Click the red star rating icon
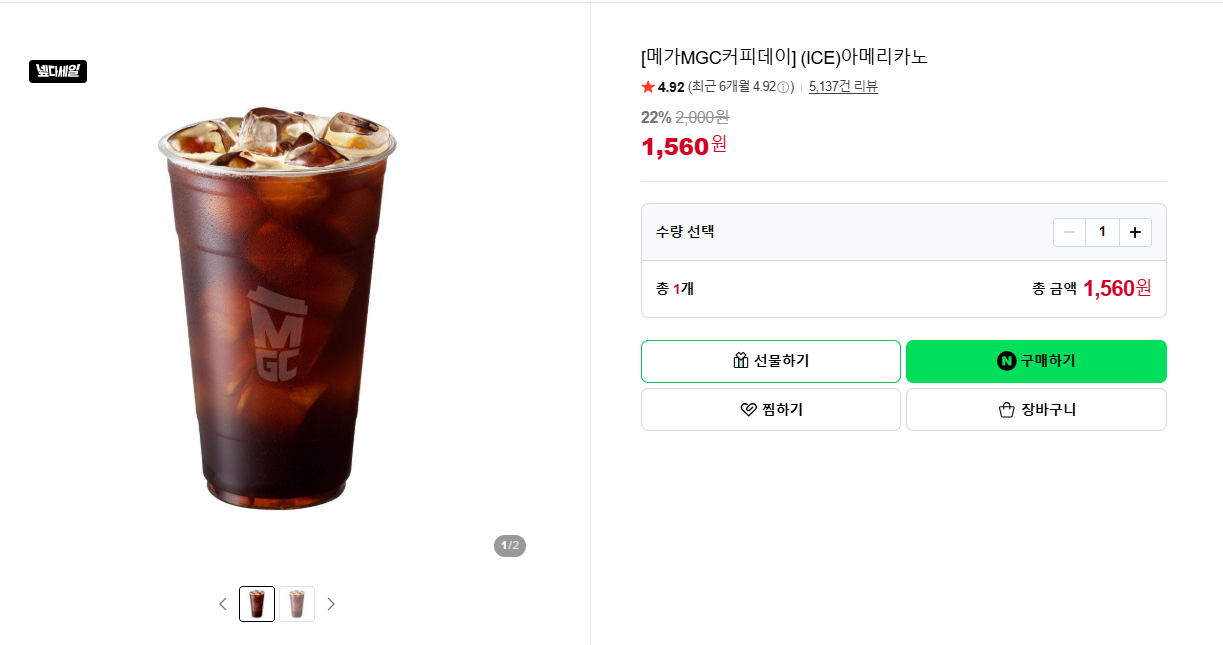This screenshot has height=645, width=1223. click(648, 87)
